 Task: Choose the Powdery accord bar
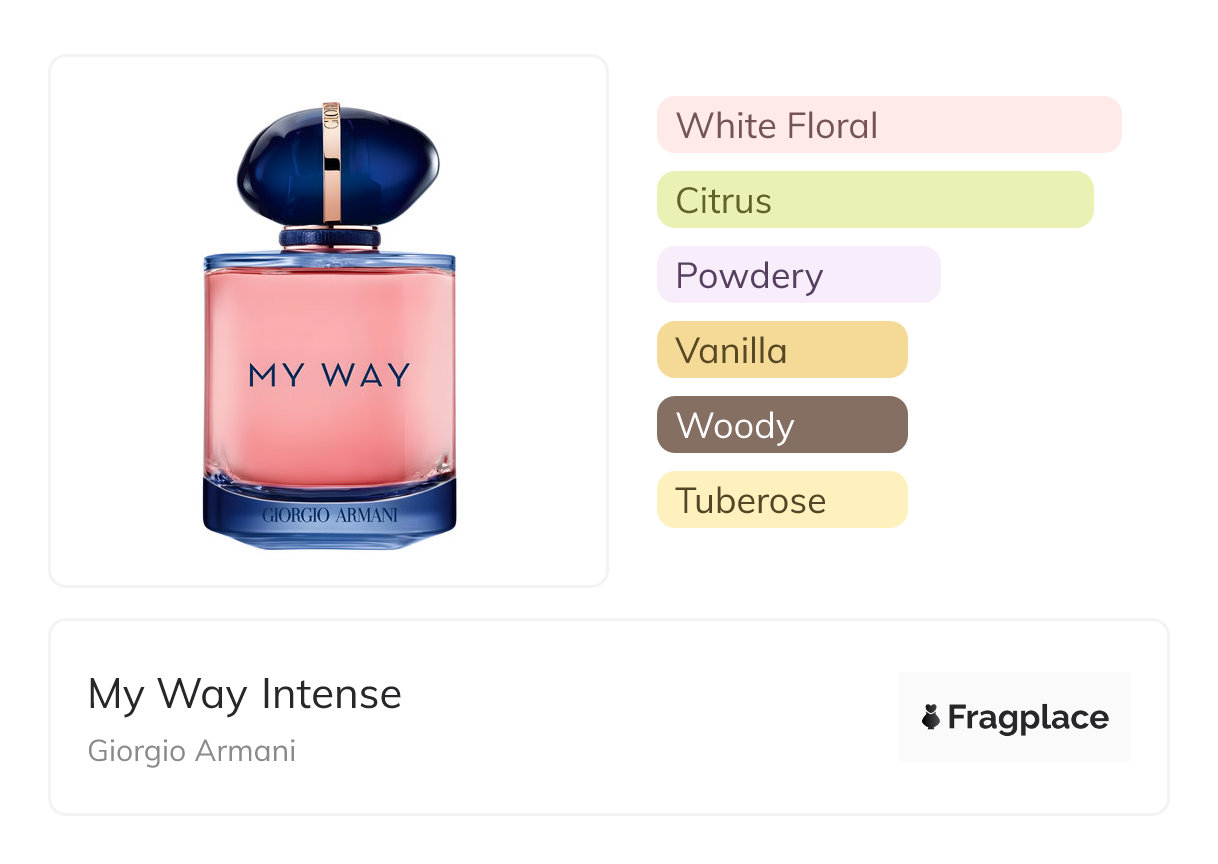(x=799, y=275)
